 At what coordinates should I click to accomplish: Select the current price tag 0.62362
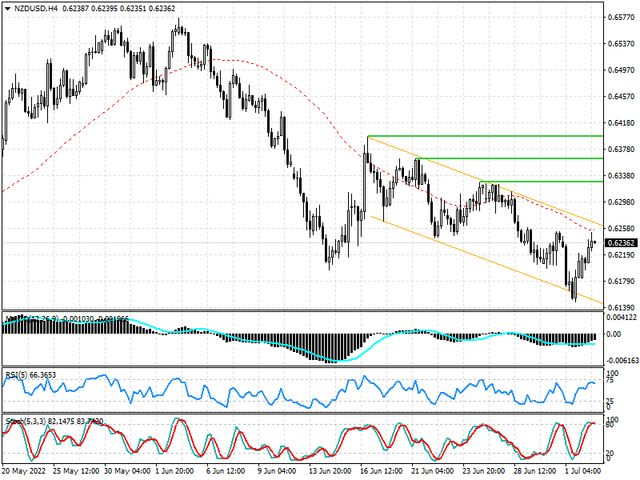tap(618, 242)
